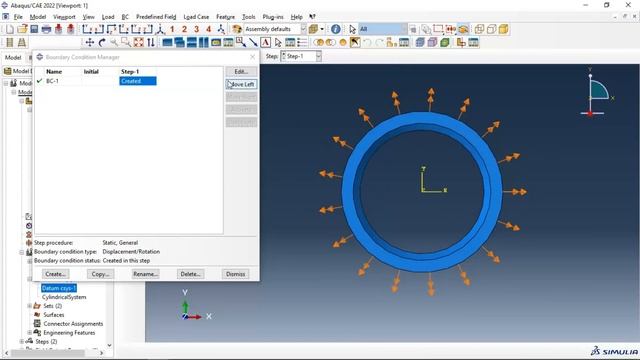Screen dimensions: 640x360
Task: Click the Move Left button
Action: (x=241, y=84)
